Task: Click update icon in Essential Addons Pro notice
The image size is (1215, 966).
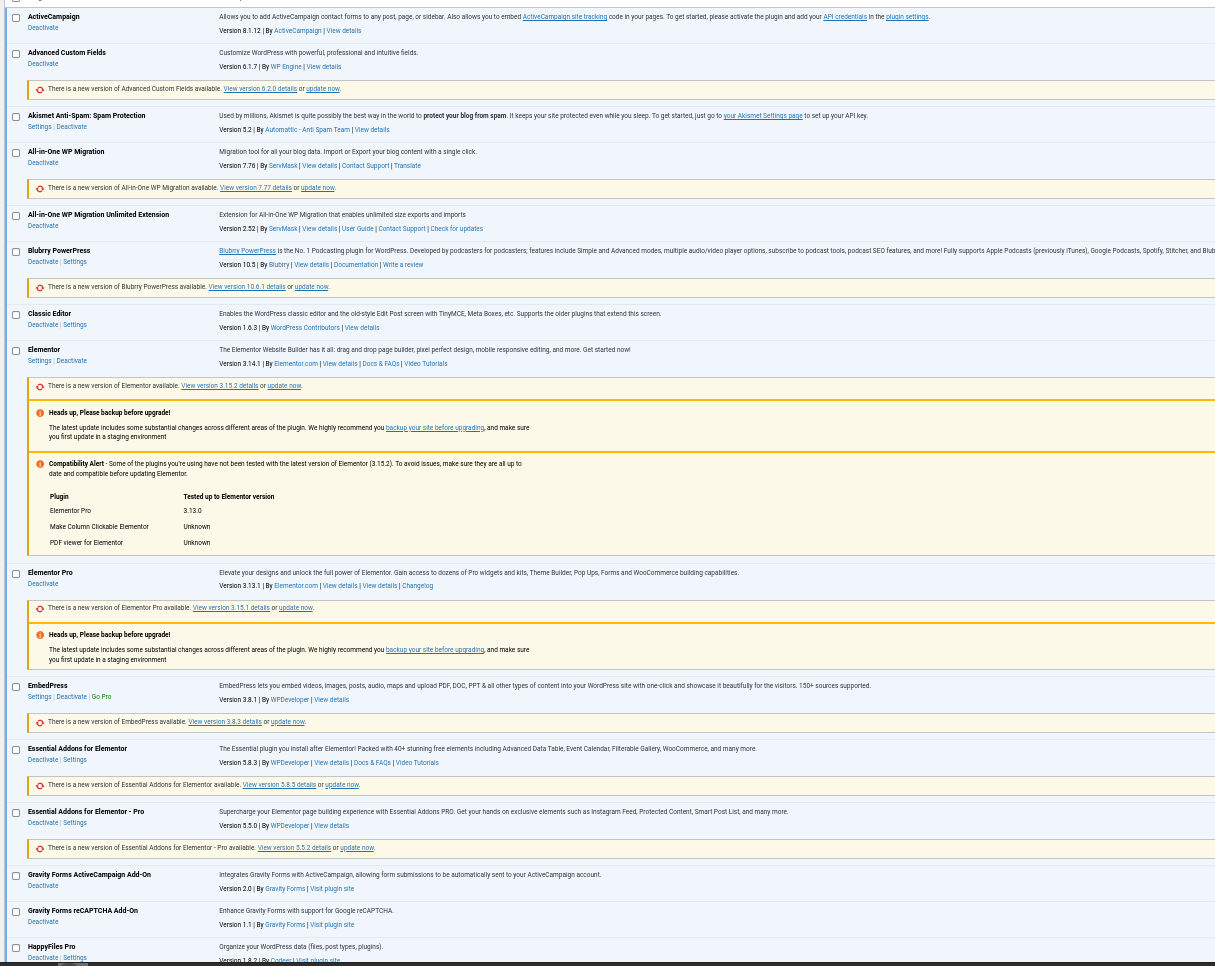Action: [x=40, y=848]
